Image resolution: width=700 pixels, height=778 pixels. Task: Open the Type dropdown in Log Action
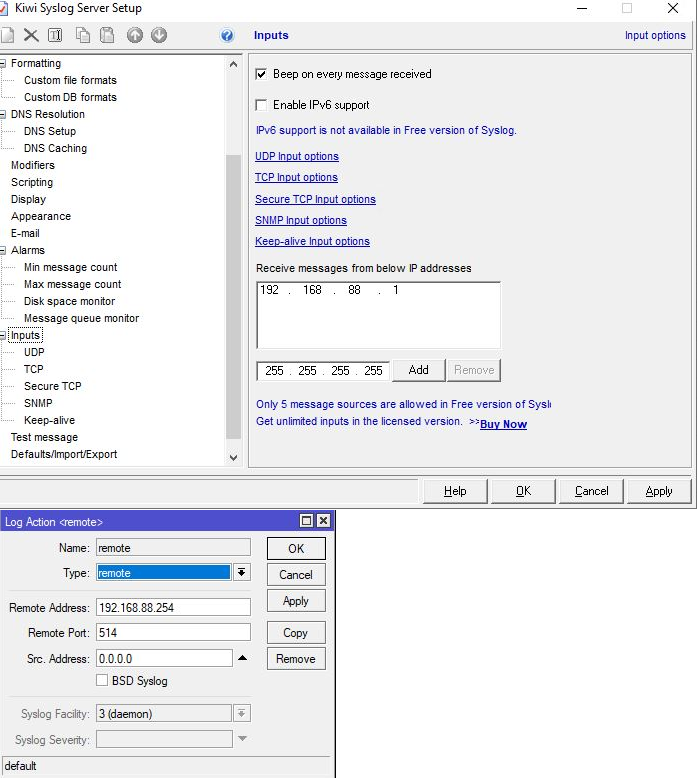pyautogui.click(x=242, y=573)
